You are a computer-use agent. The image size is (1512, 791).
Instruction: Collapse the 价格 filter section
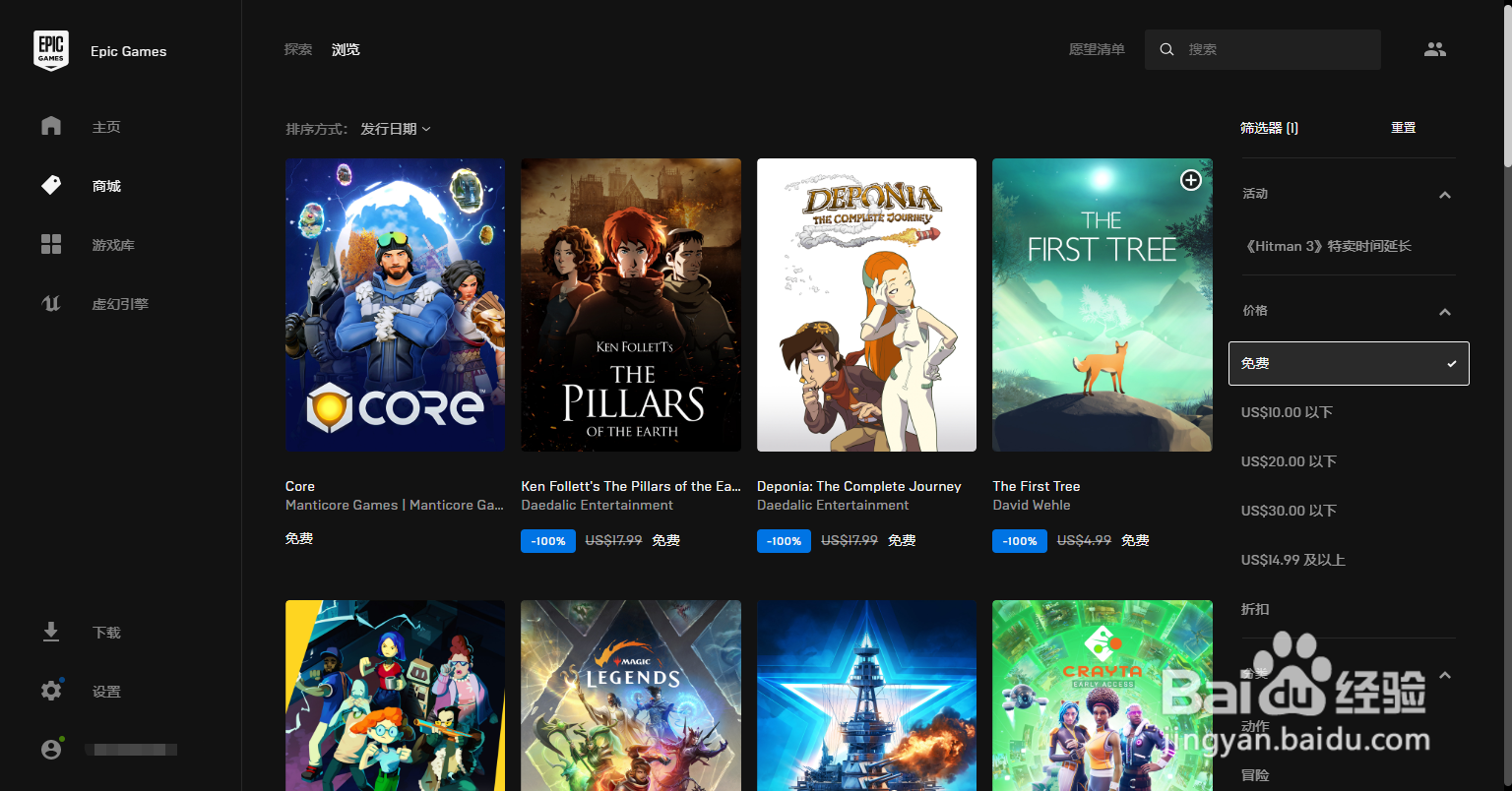tap(1445, 312)
